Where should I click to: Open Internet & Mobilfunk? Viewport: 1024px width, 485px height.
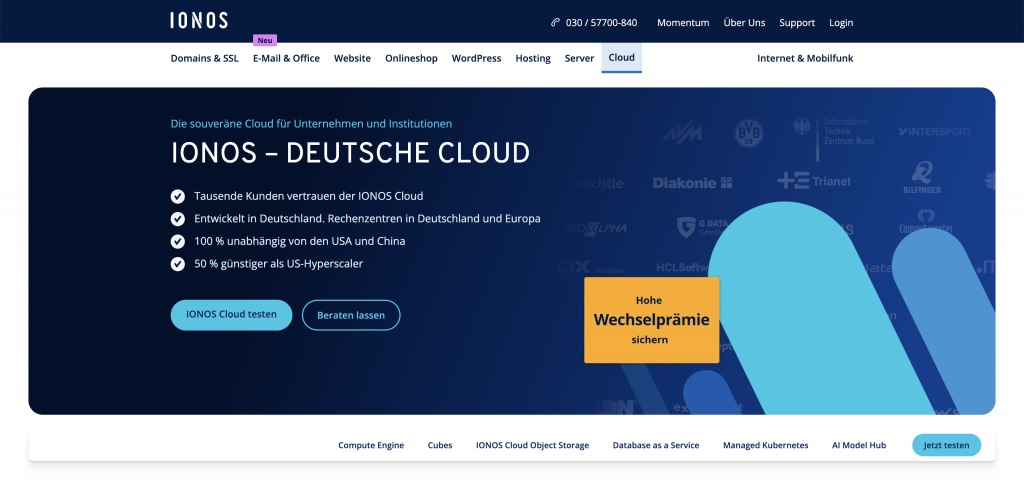click(x=805, y=58)
